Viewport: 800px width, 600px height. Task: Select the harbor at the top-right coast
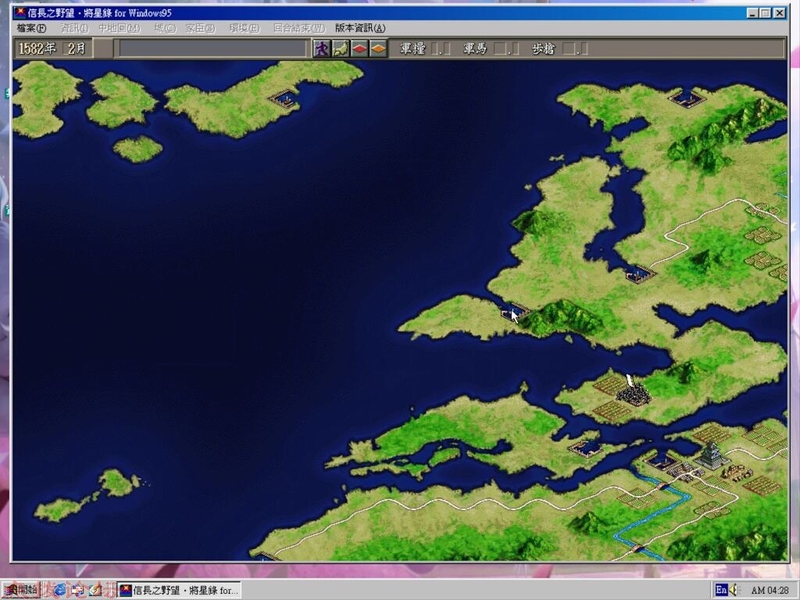pos(687,97)
